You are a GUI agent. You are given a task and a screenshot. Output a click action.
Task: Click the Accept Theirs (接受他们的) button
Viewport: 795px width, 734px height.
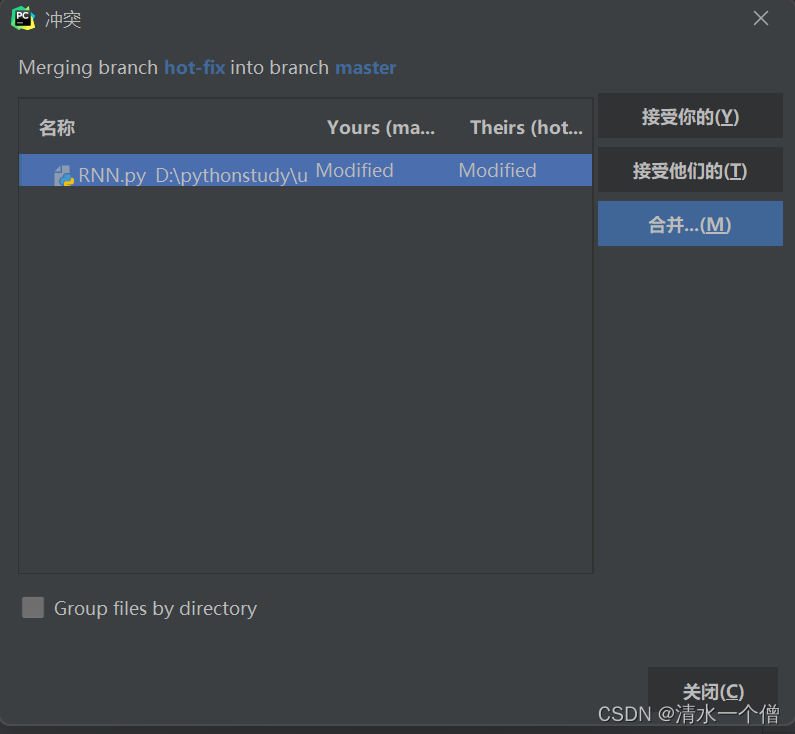(x=690, y=170)
